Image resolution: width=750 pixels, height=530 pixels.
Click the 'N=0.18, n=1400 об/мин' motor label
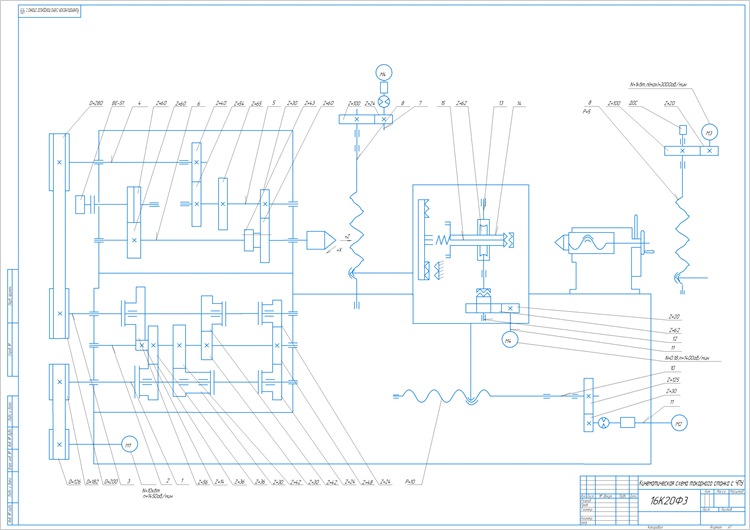(687, 358)
